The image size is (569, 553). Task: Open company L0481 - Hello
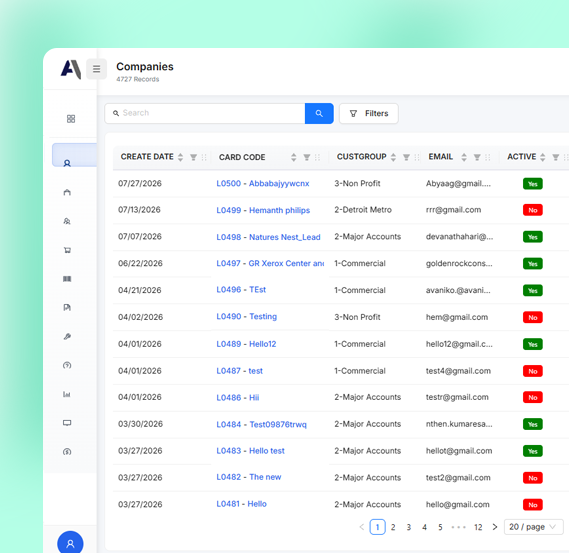[242, 504]
